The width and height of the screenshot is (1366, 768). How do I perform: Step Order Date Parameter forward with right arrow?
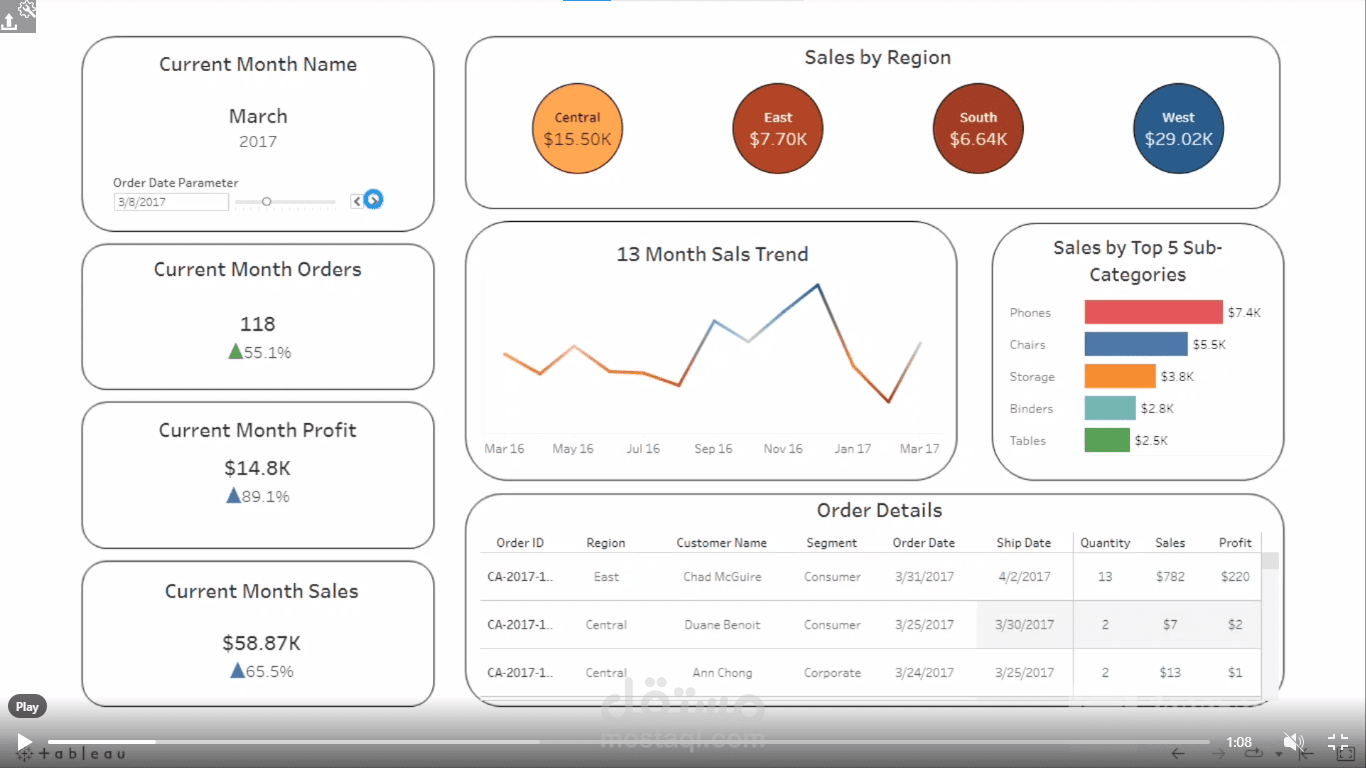pyautogui.click(x=373, y=200)
